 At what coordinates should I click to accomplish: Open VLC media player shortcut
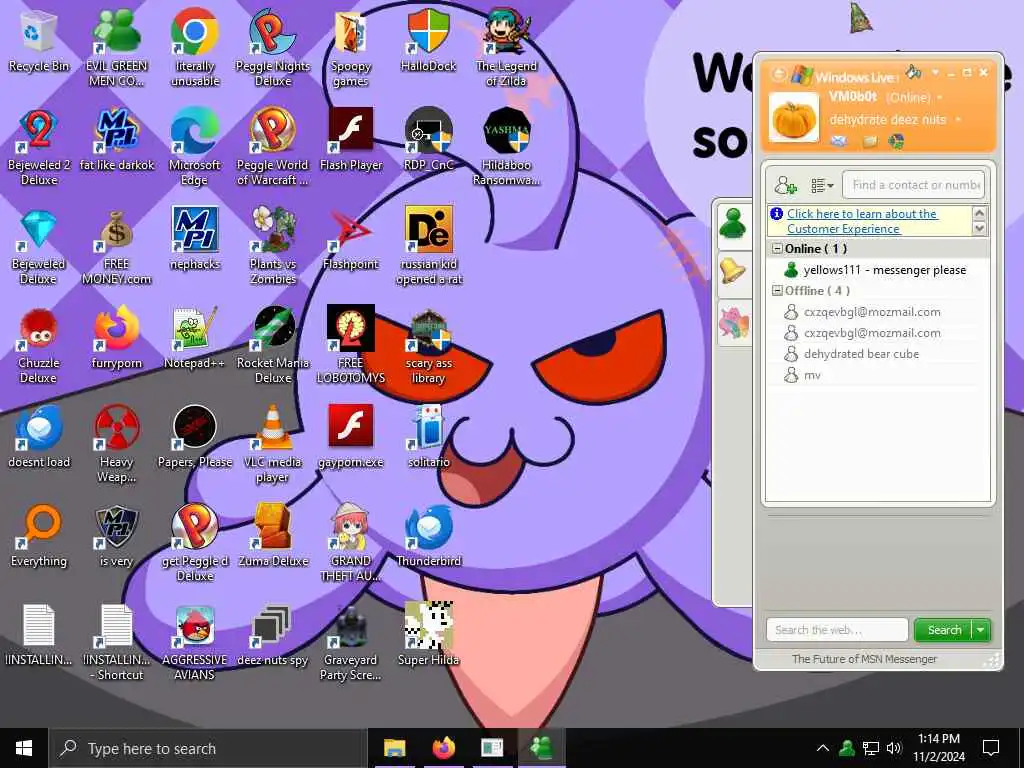(273, 445)
